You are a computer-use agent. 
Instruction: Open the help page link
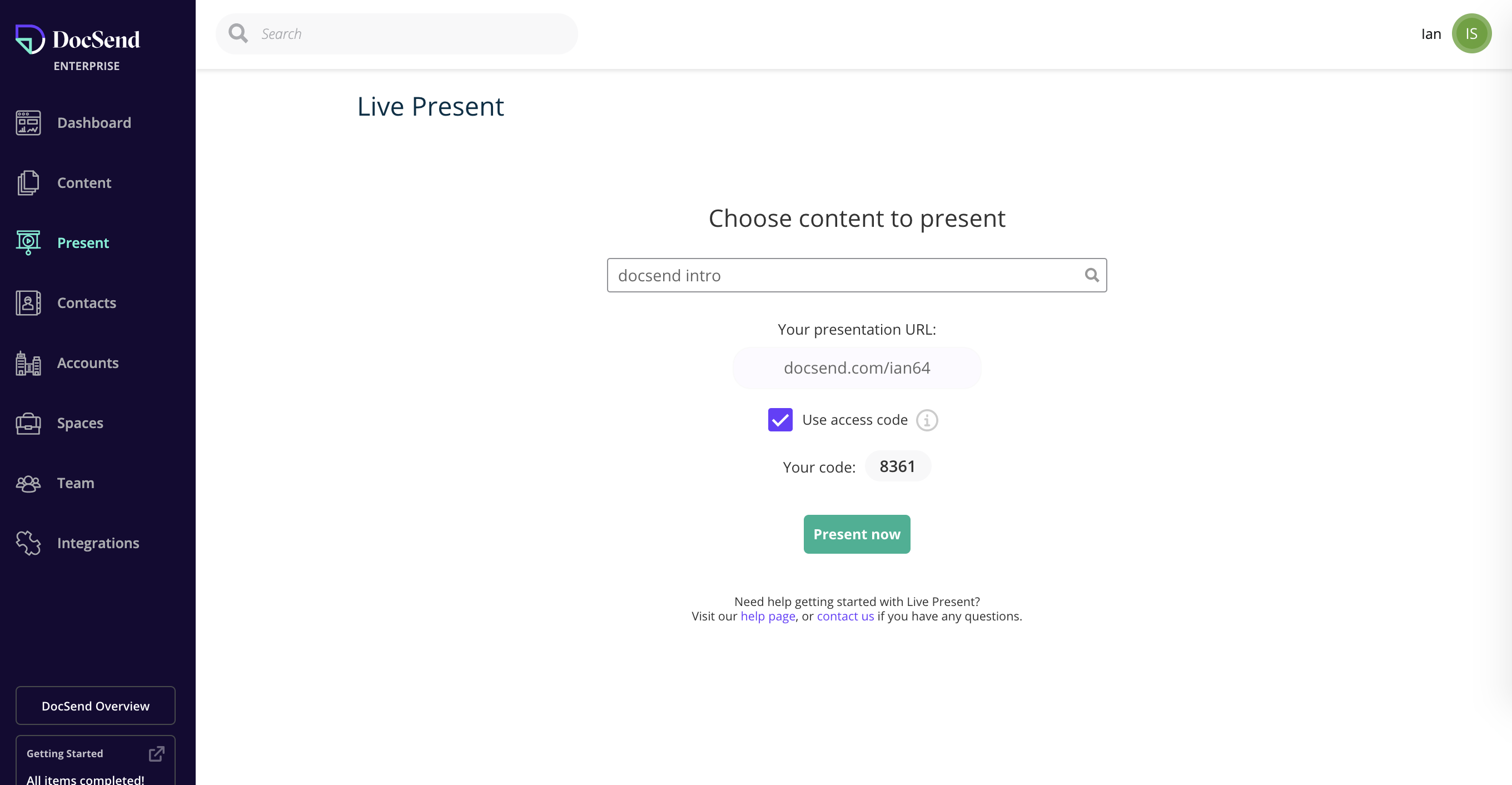coord(768,616)
